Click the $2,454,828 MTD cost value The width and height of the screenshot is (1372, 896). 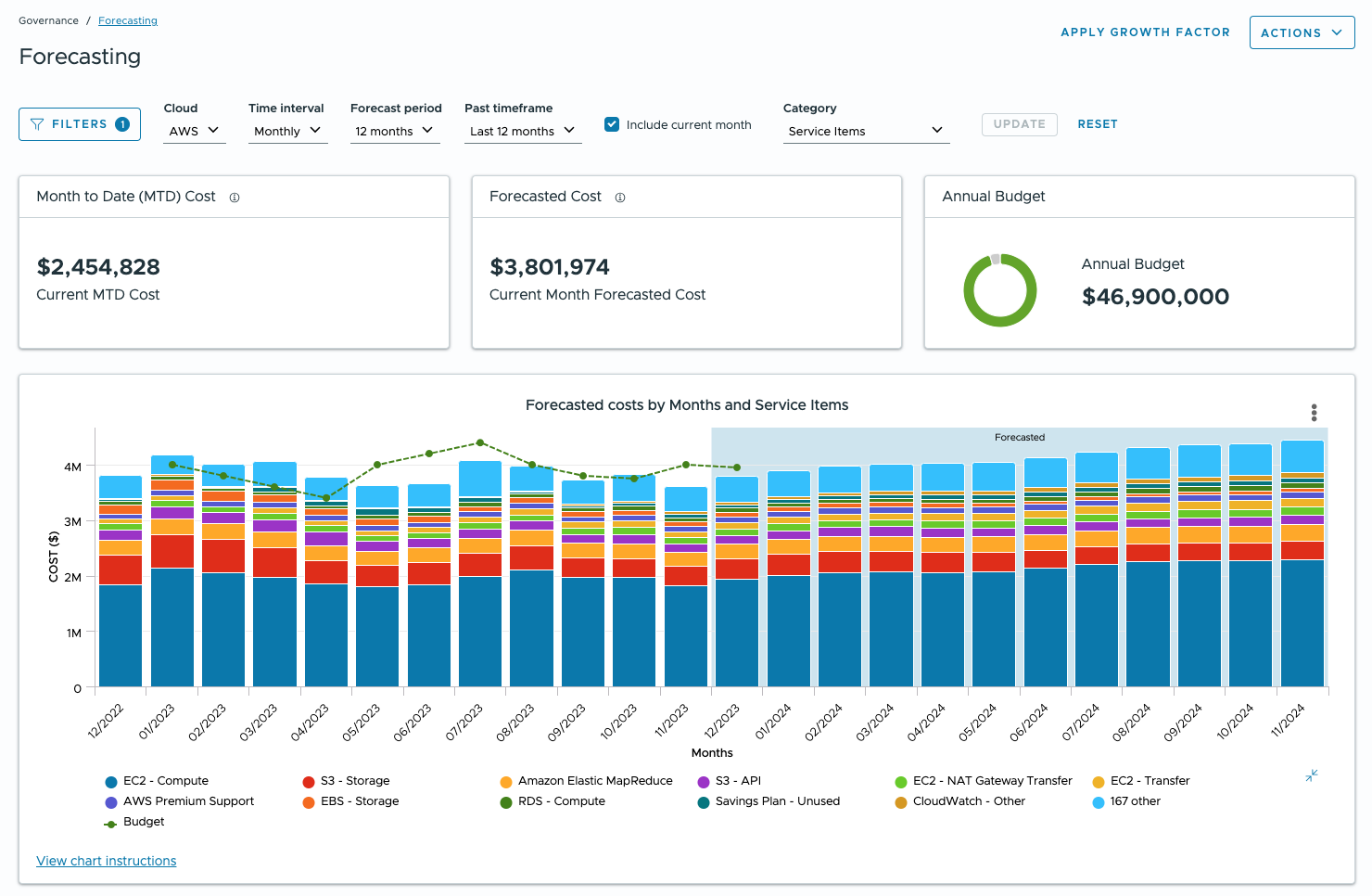(x=98, y=267)
